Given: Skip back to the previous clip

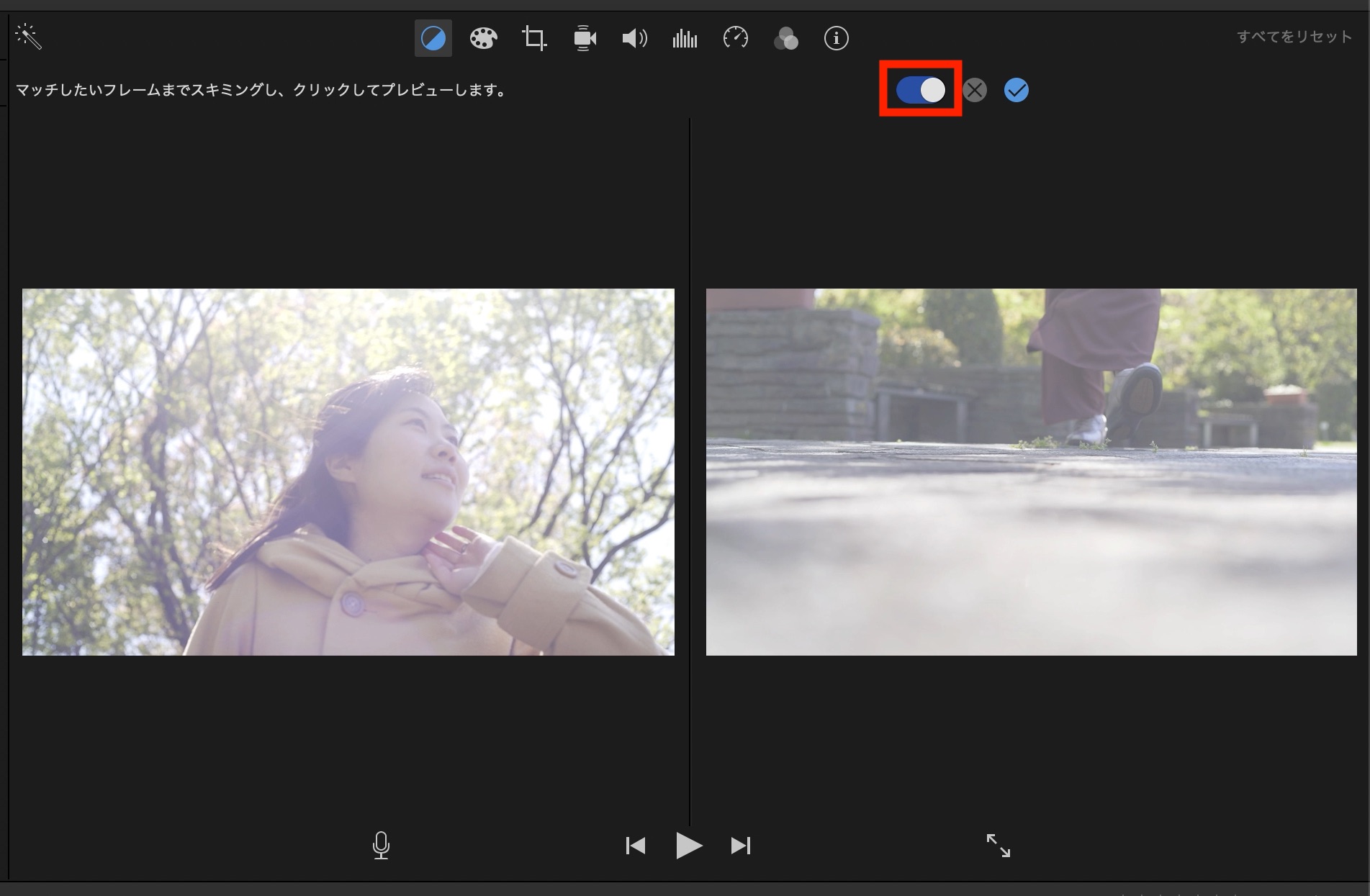Looking at the screenshot, I should (635, 846).
